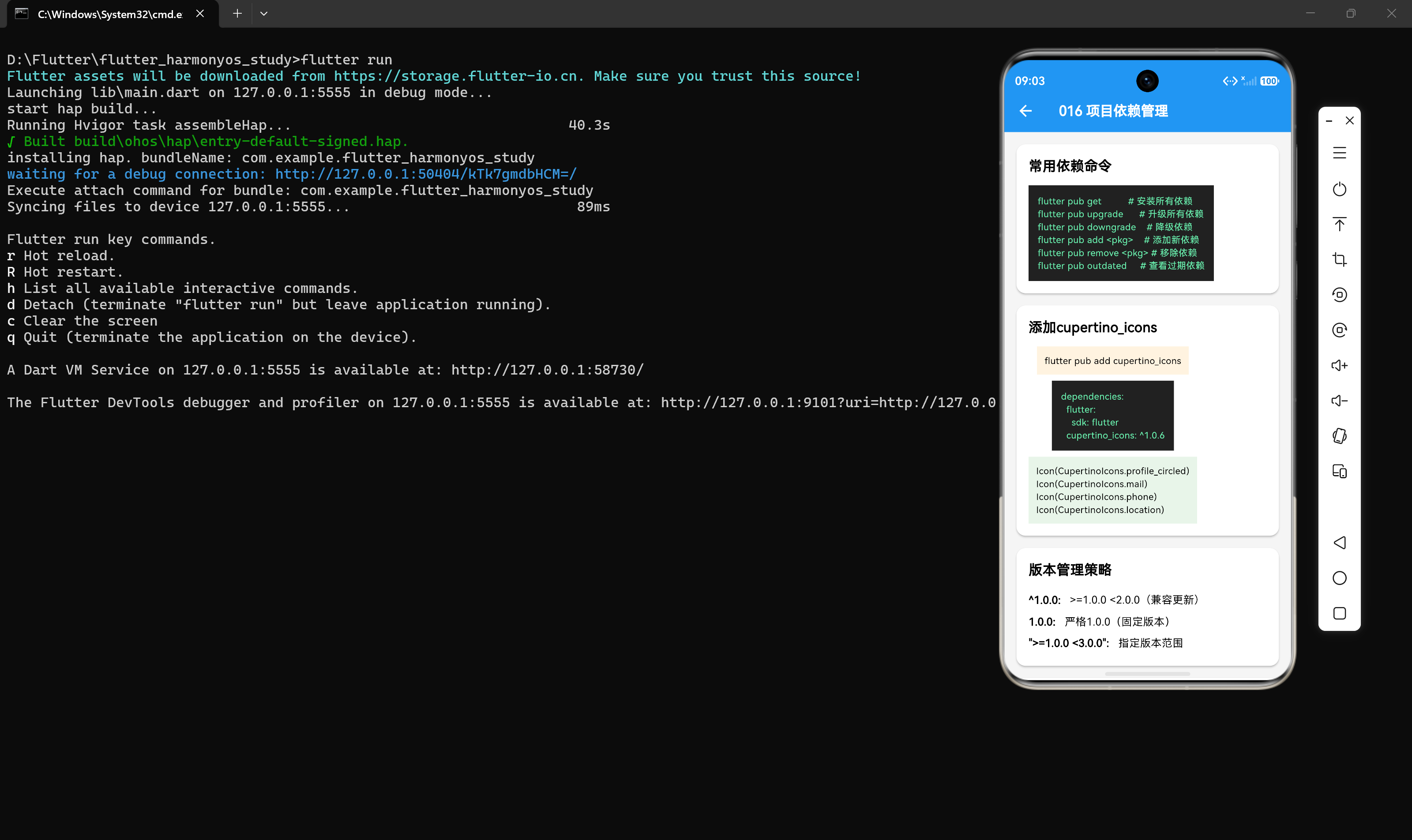Tap Icon(CupertinoIcons.phone) line
Screen dimensions: 1412x840
click(1096, 497)
